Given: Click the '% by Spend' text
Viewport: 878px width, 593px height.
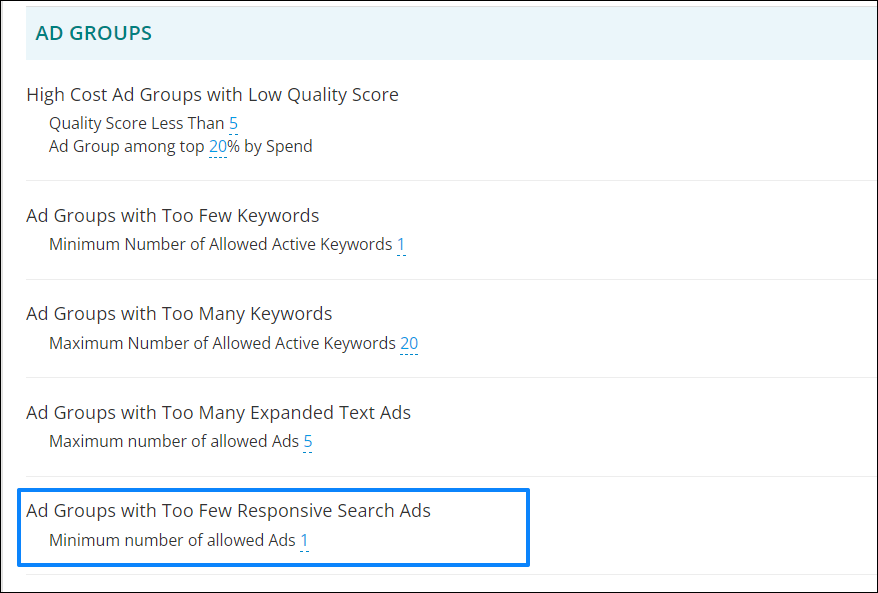Looking at the screenshot, I should pos(270,147).
